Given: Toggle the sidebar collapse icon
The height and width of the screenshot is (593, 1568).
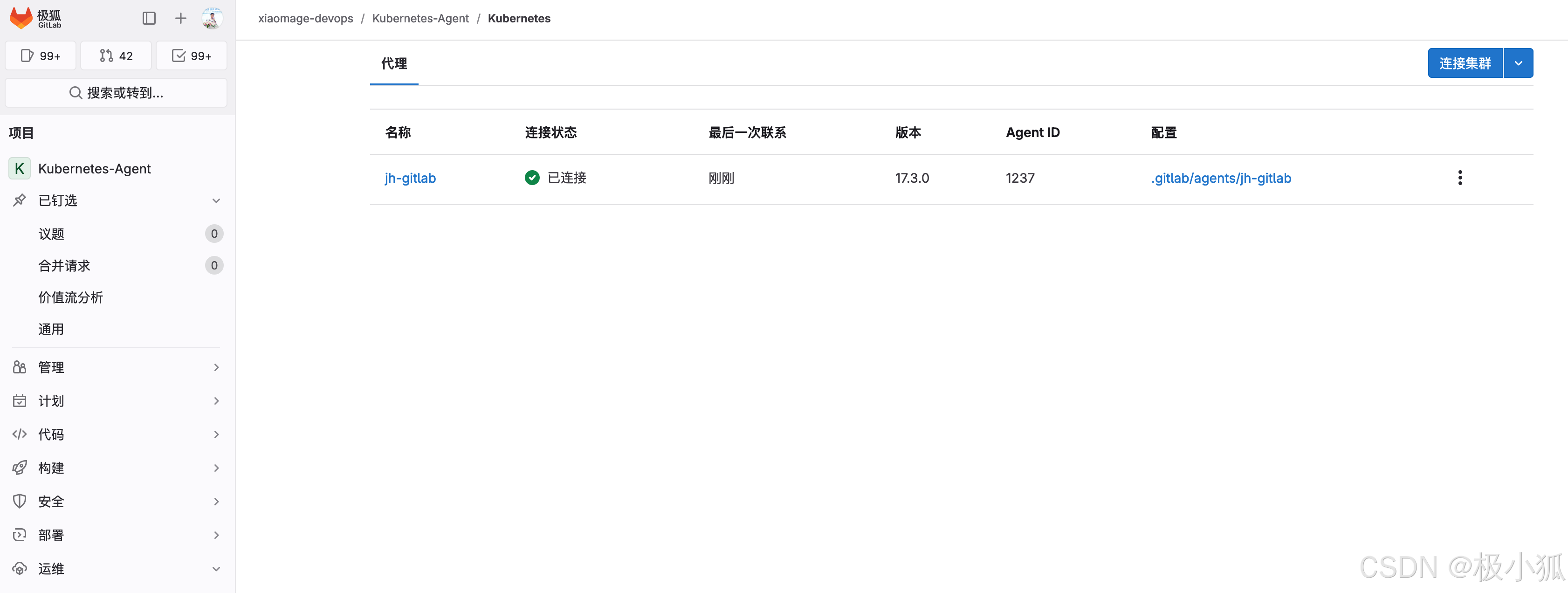Looking at the screenshot, I should click(149, 18).
